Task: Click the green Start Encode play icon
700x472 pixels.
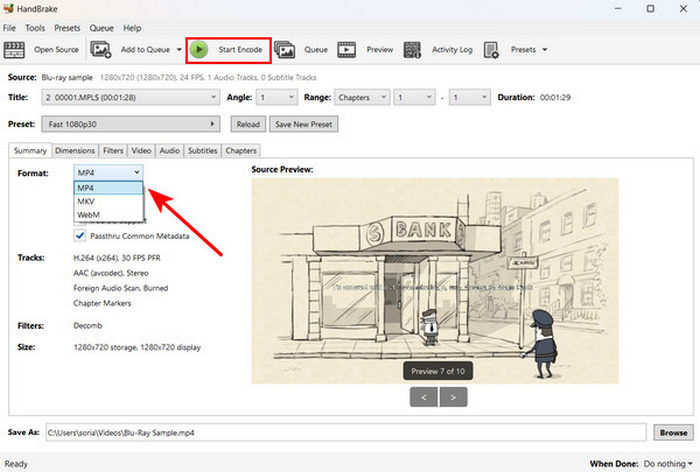Action: [x=199, y=50]
